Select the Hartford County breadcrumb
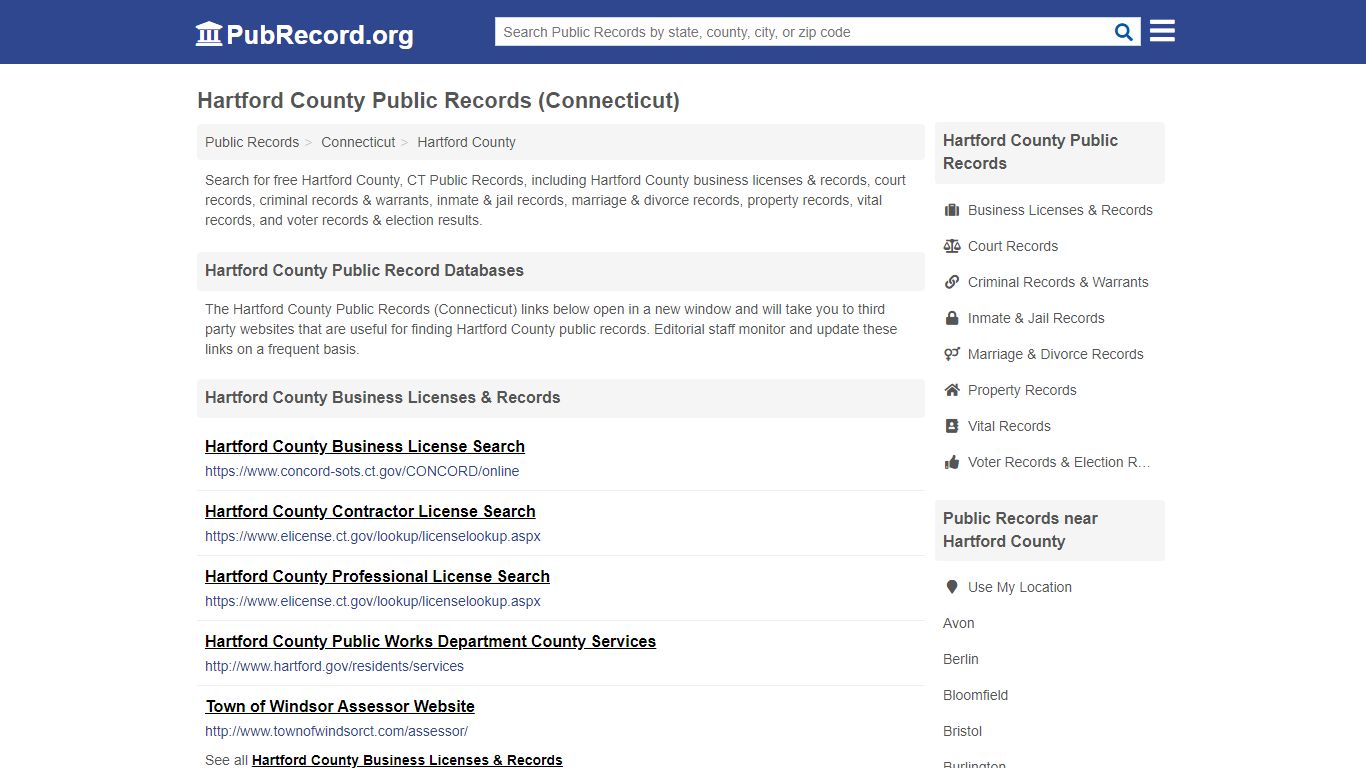This screenshot has width=1366, height=768. click(466, 142)
